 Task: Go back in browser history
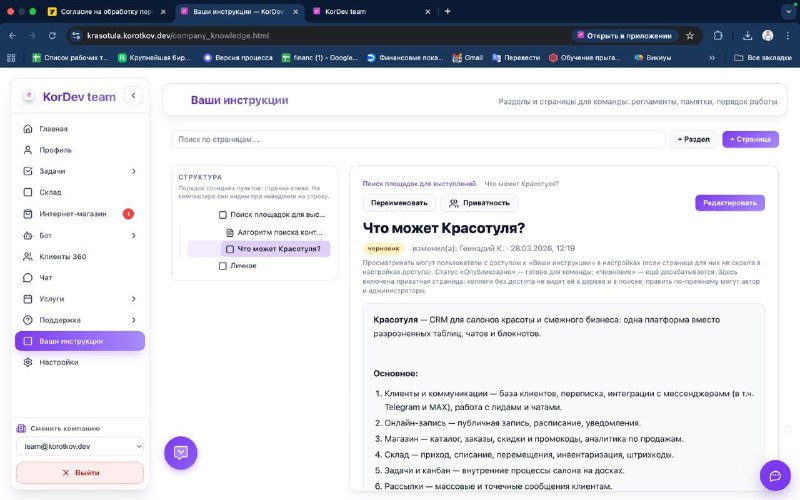(x=12, y=36)
